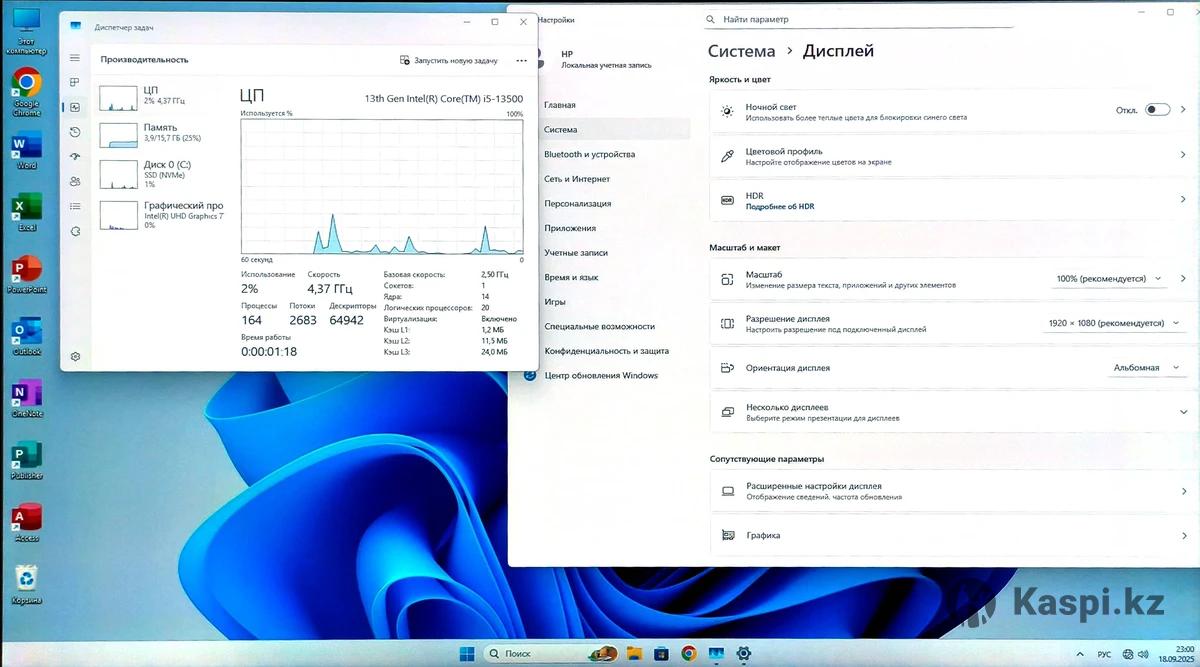Open the Processes page in Task Manager sidebar
The image size is (1200, 667).
(75, 83)
